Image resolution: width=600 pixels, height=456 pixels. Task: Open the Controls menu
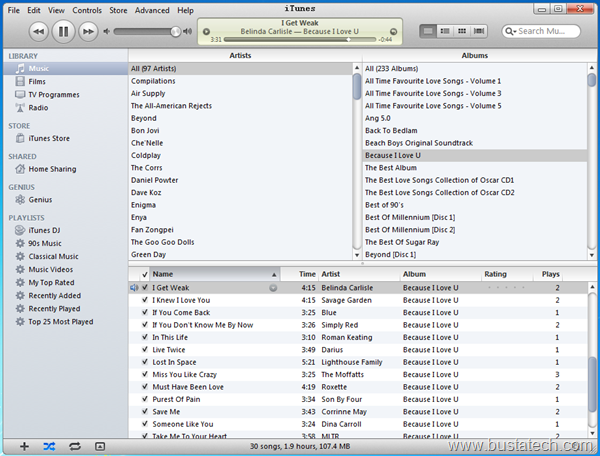pyautogui.click(x=87, y=10)
